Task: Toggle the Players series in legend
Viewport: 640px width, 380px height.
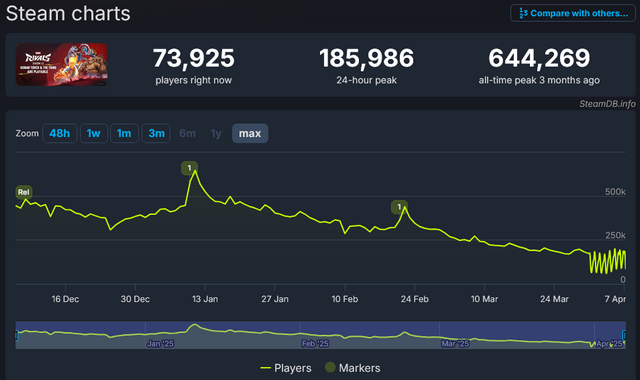Action: coord(286,368)
